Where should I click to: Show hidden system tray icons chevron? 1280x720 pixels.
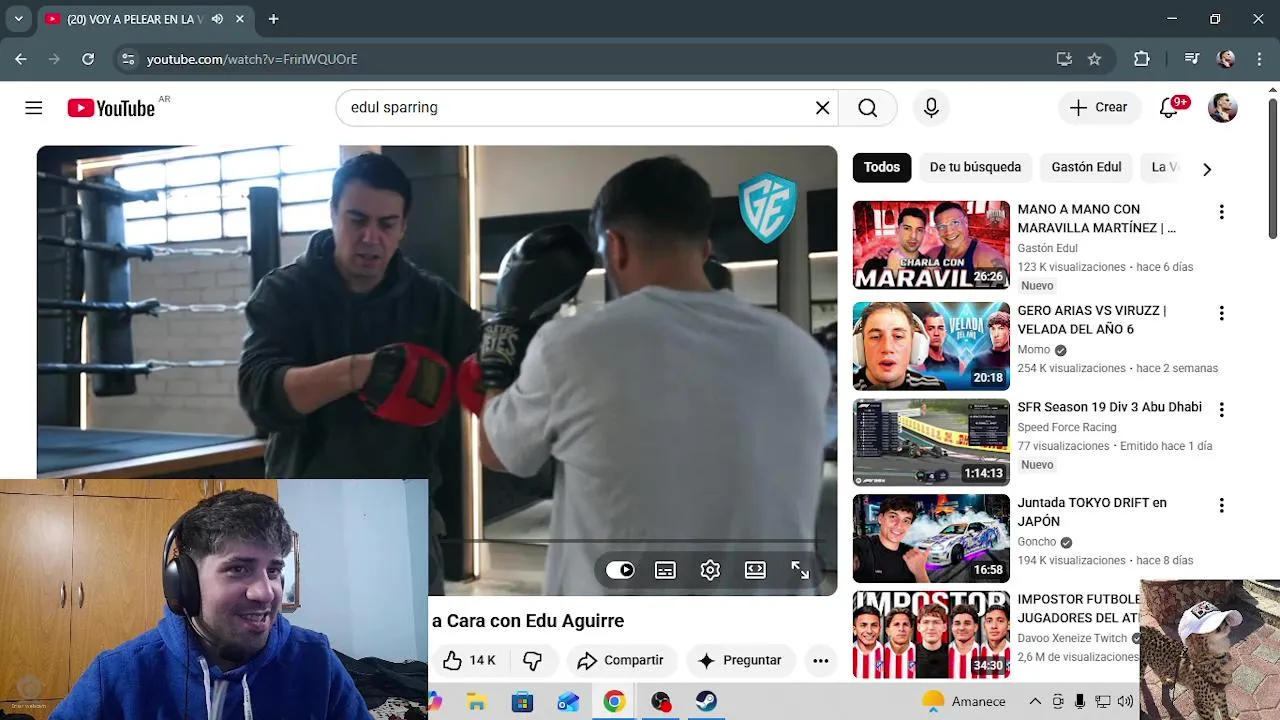(1035, 702)
